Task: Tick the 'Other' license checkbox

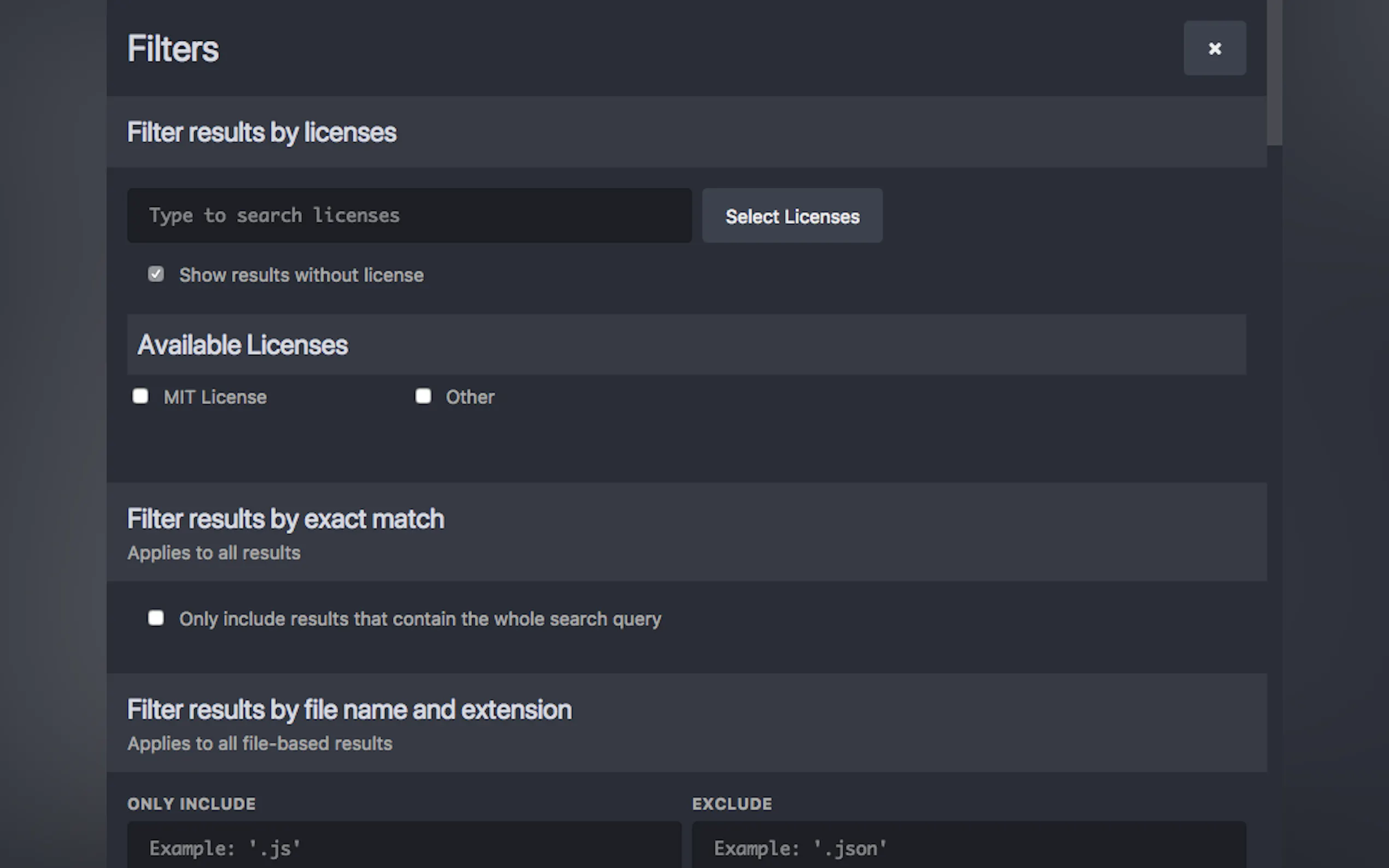Action: click(423, 396)
